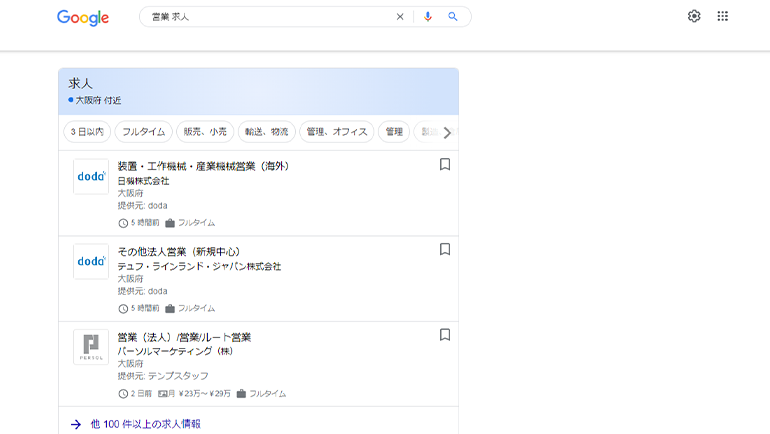Open 他 100 件以上の求人情報 link
The image size is (770, 434).
[x=145, y=424]
